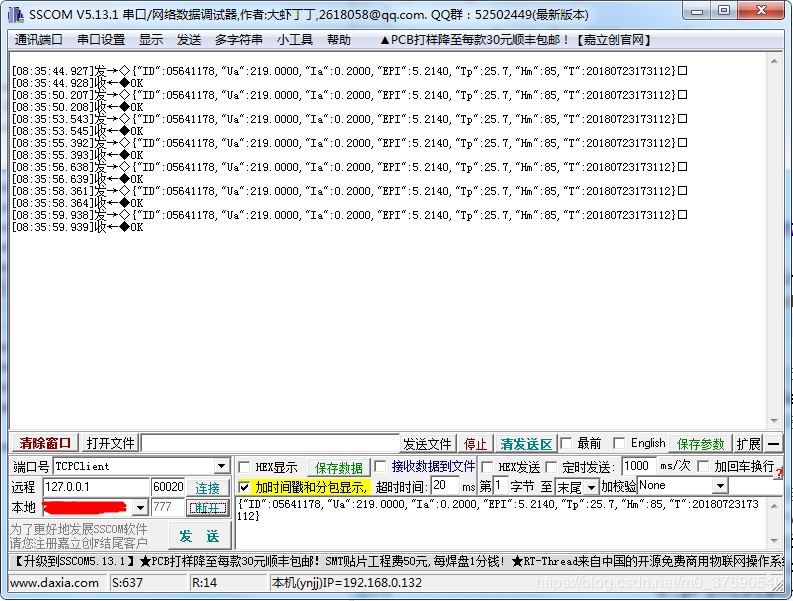Click the 打开文件 button
Screen dimensions: 793x601
[x=110, y=444]
